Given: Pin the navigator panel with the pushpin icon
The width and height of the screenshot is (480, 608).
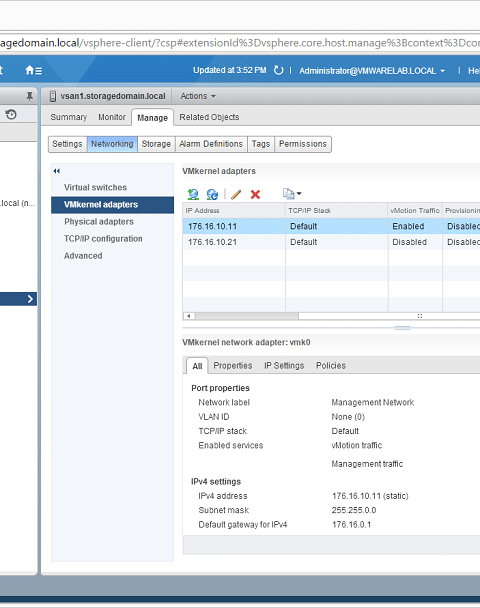Looking at the screenshot, I should (29, 96).
